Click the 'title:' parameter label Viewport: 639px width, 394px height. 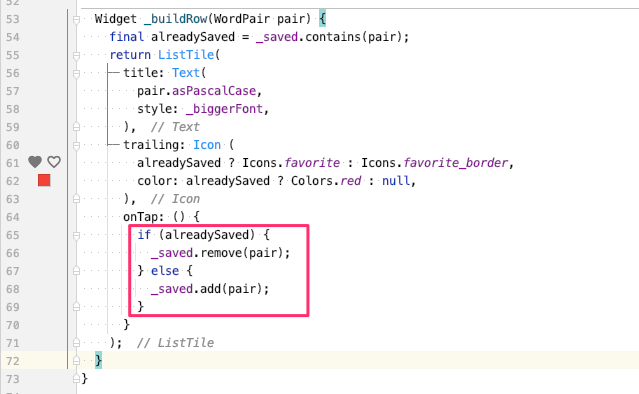143,73
